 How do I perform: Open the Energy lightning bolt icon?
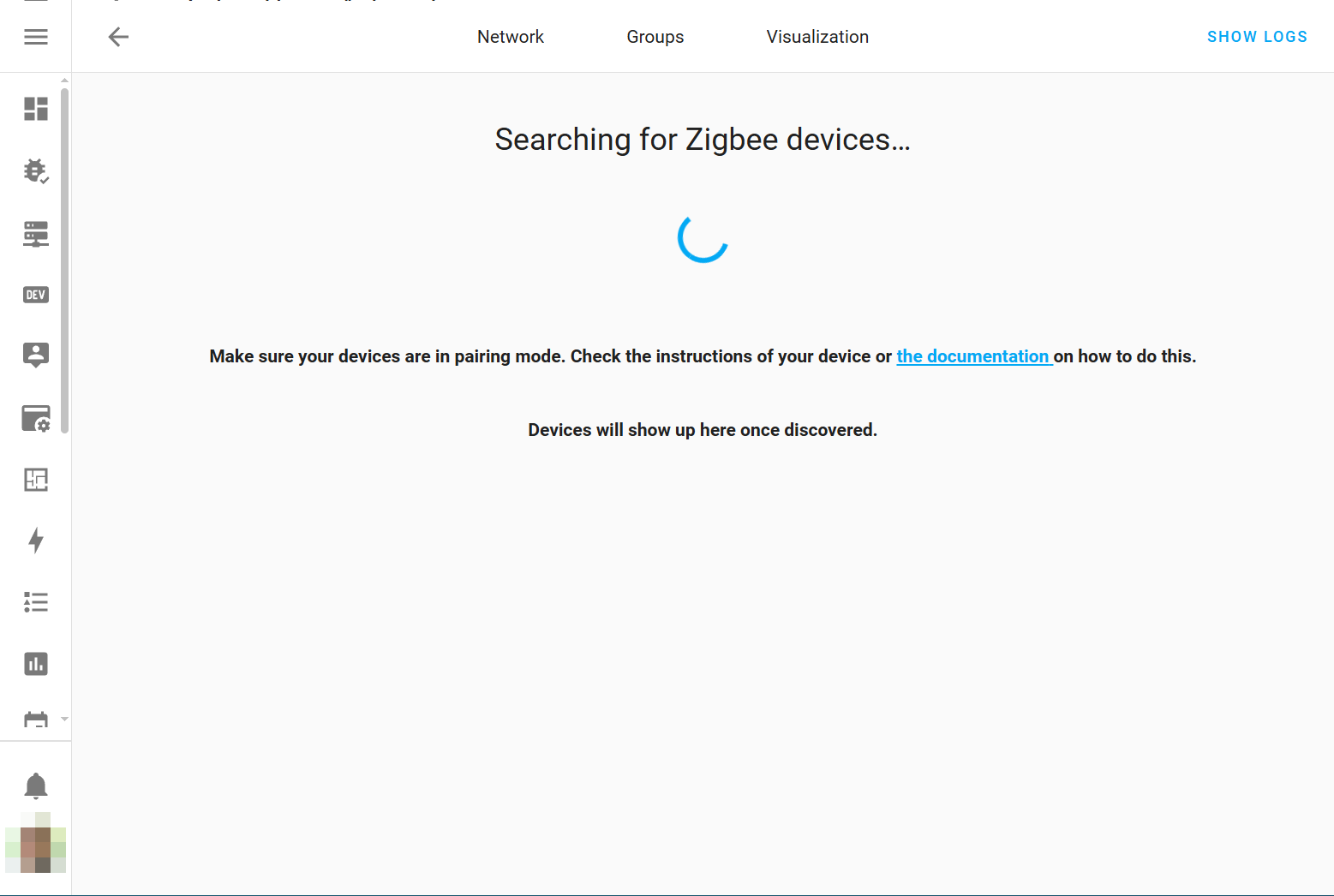point(36,541)
